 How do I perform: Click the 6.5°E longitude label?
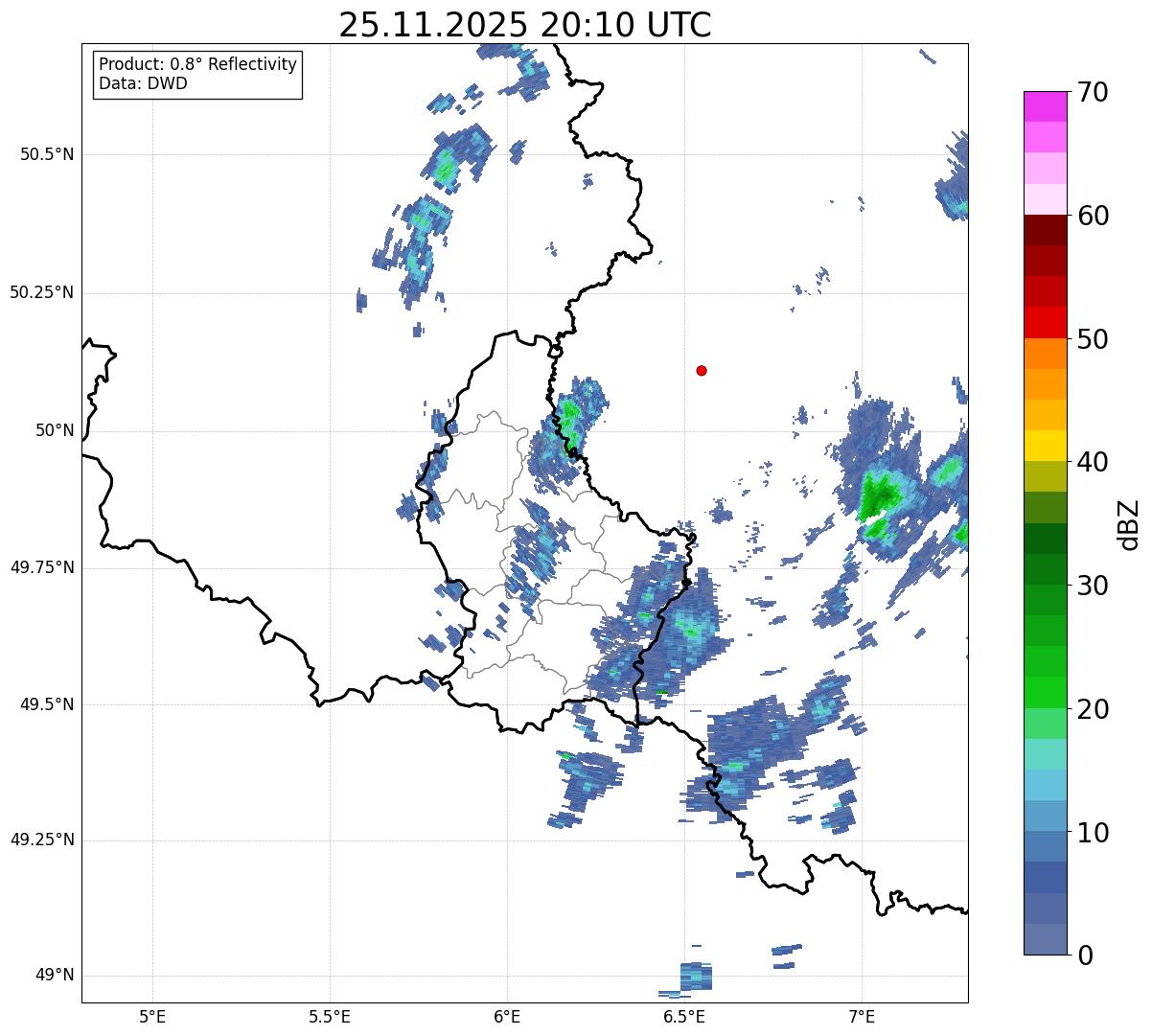tap(684, 1017)
